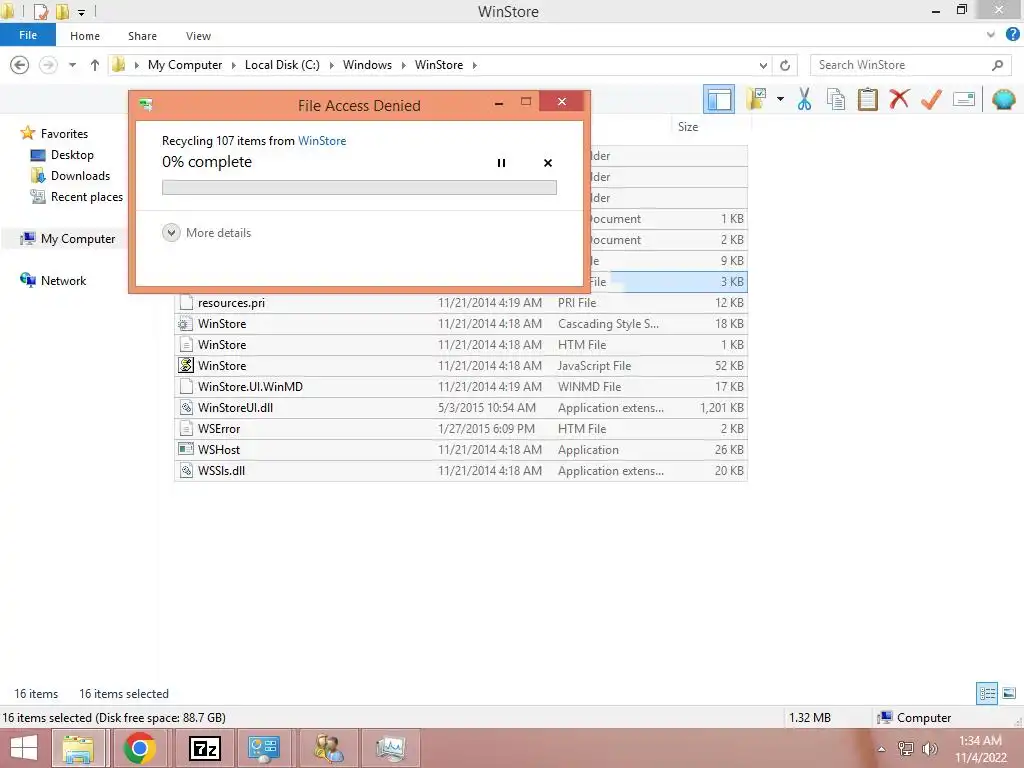Click the WinStore link in the dialog
The width and height of the screenshot is (1024, 768).
pos(322,140)
